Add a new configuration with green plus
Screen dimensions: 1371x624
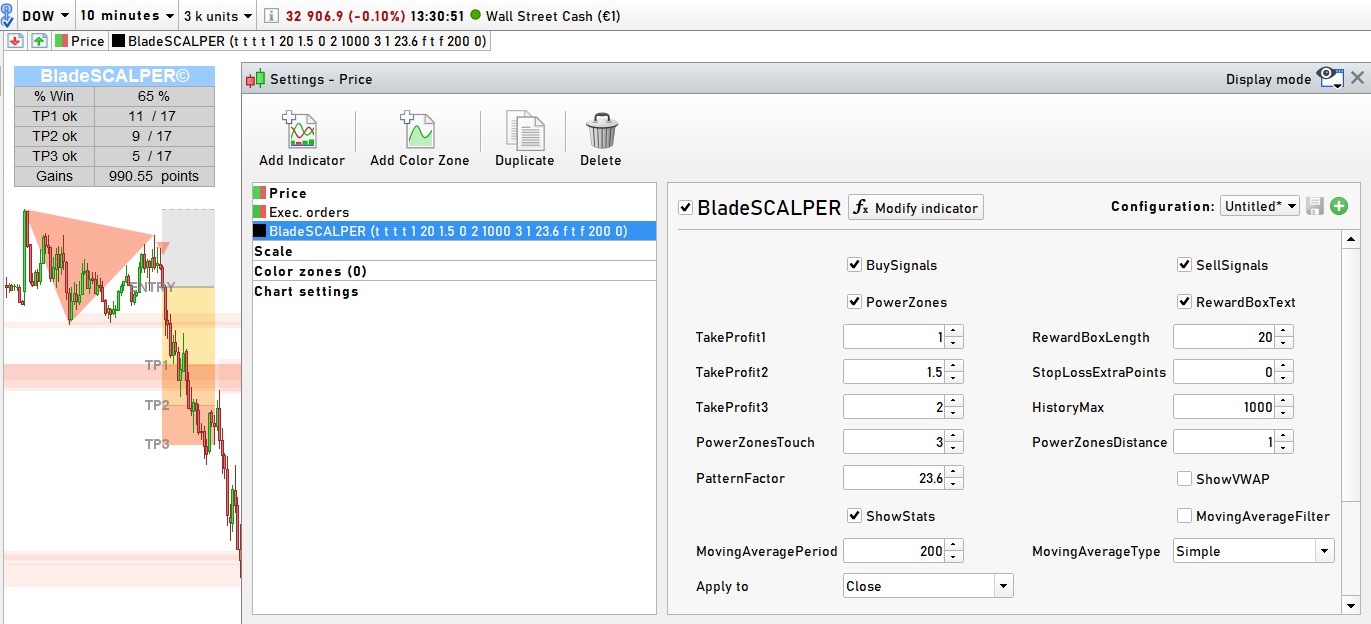[x=1339, y=206]
